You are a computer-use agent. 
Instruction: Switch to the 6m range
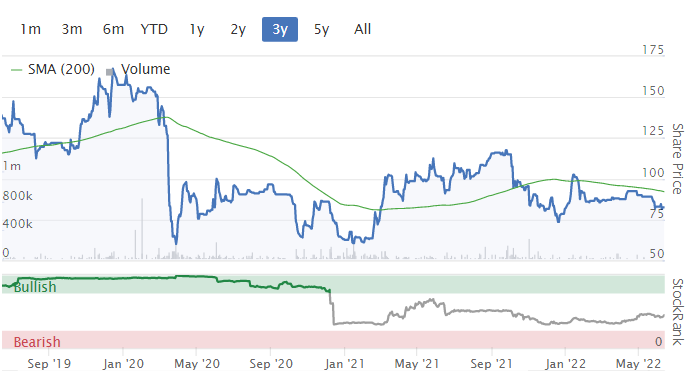tap(113, 29)
